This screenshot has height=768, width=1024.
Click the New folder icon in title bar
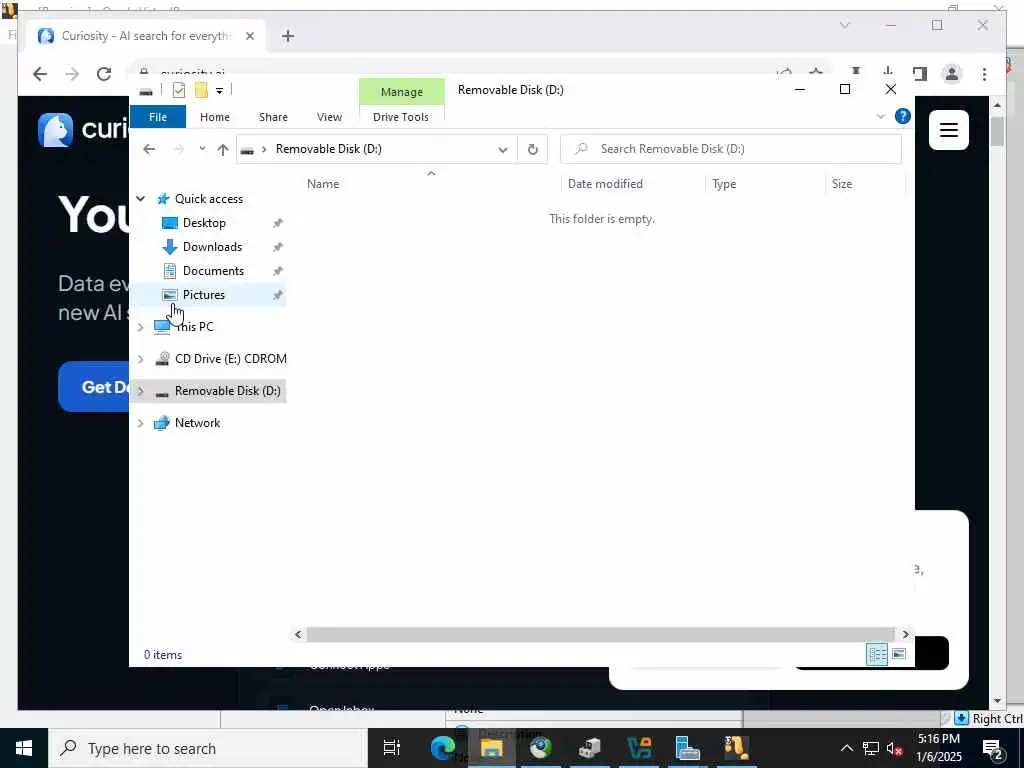click(x=201, y=90)
